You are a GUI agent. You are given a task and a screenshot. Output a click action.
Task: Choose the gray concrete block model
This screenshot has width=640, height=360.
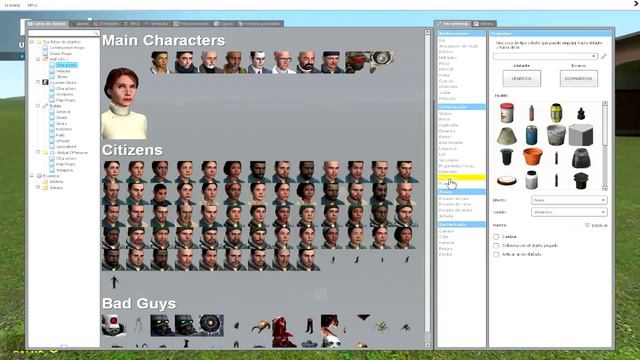581,136
